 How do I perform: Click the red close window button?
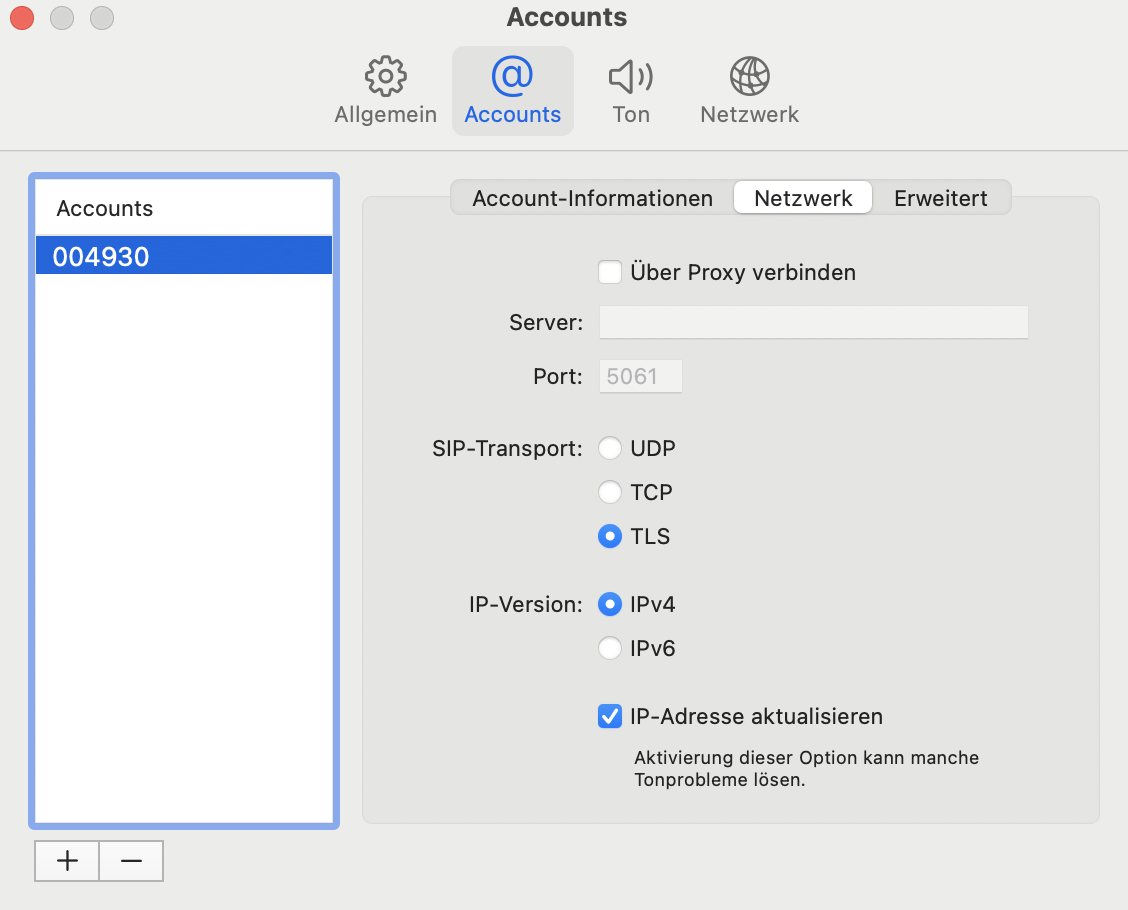pyautogui.click(x=21, y=17)
